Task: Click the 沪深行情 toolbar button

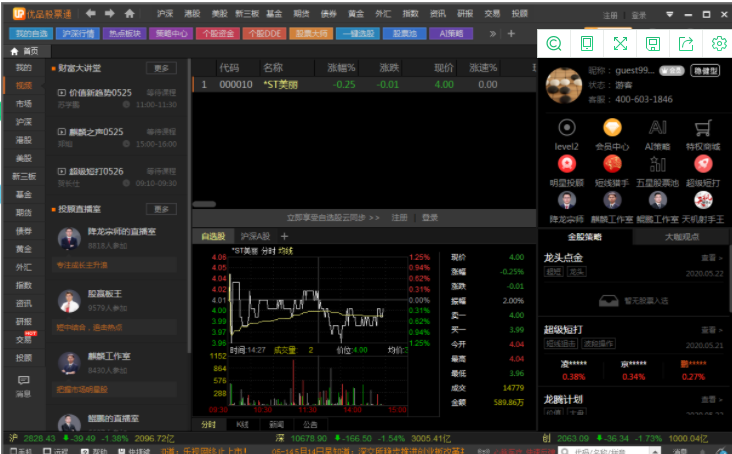Action: click(78, 33)
